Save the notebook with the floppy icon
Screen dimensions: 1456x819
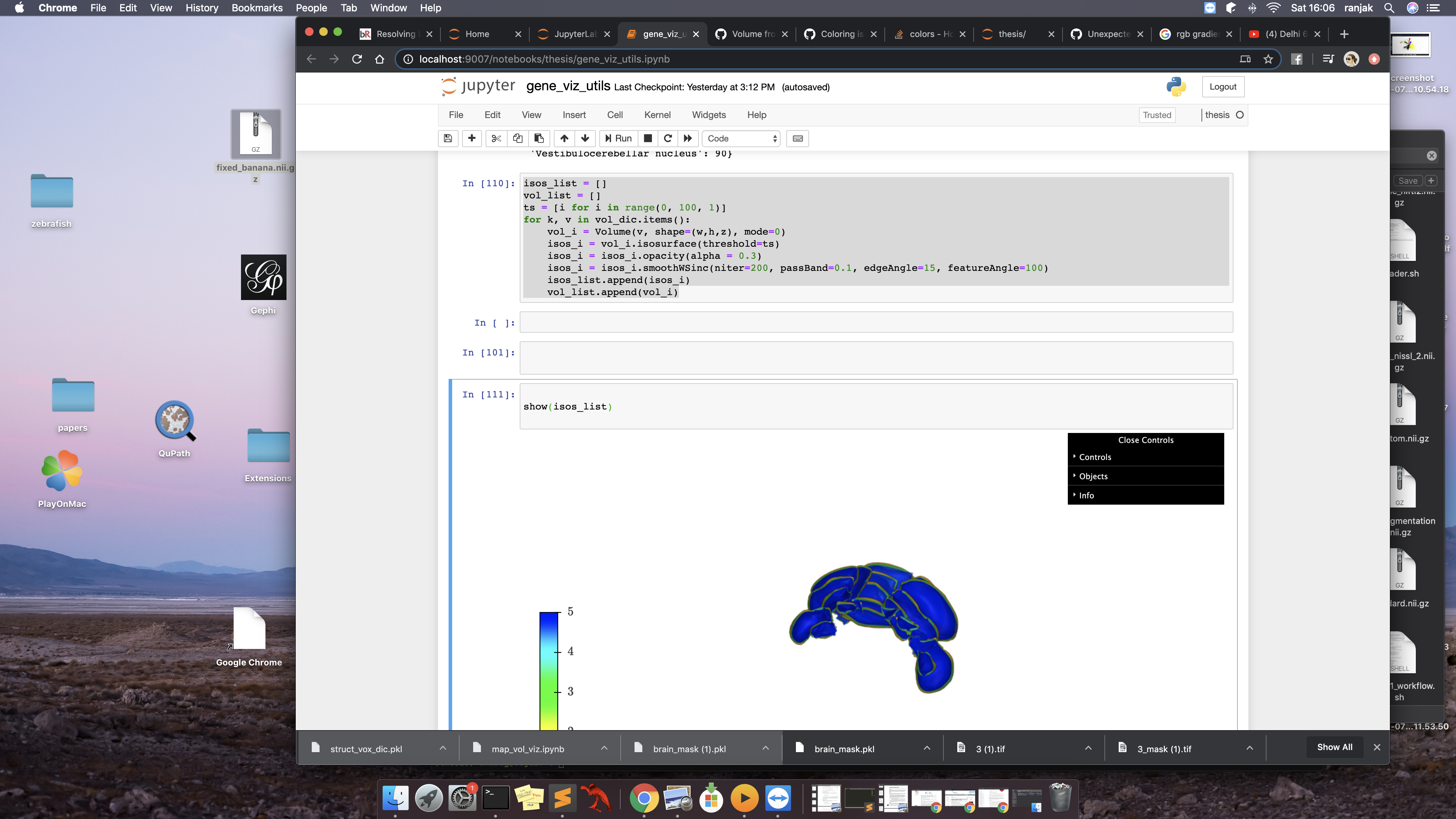pos(448,139)
